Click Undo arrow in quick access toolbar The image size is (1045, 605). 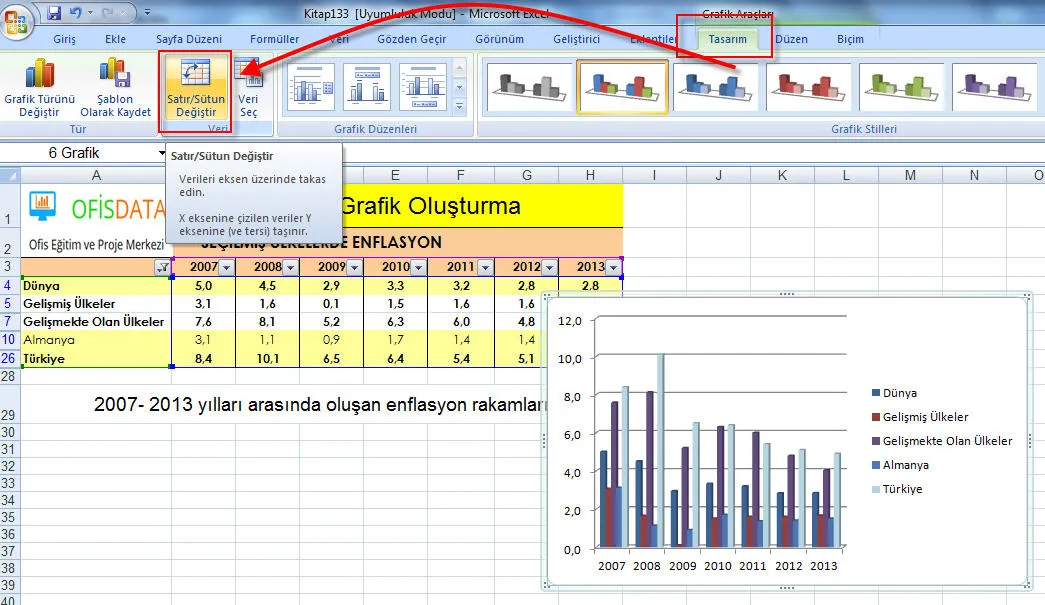point(77,14)
